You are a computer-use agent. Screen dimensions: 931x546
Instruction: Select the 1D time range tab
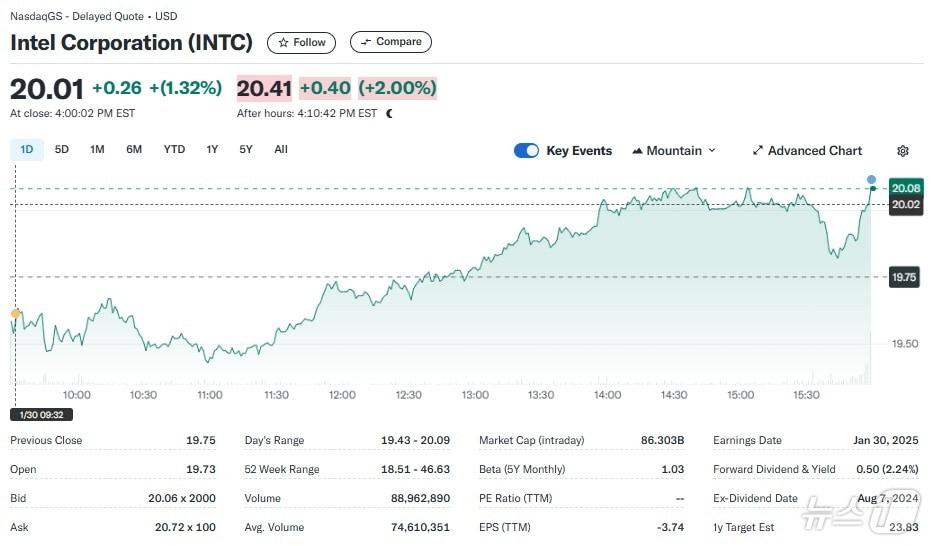pos(27,150)
